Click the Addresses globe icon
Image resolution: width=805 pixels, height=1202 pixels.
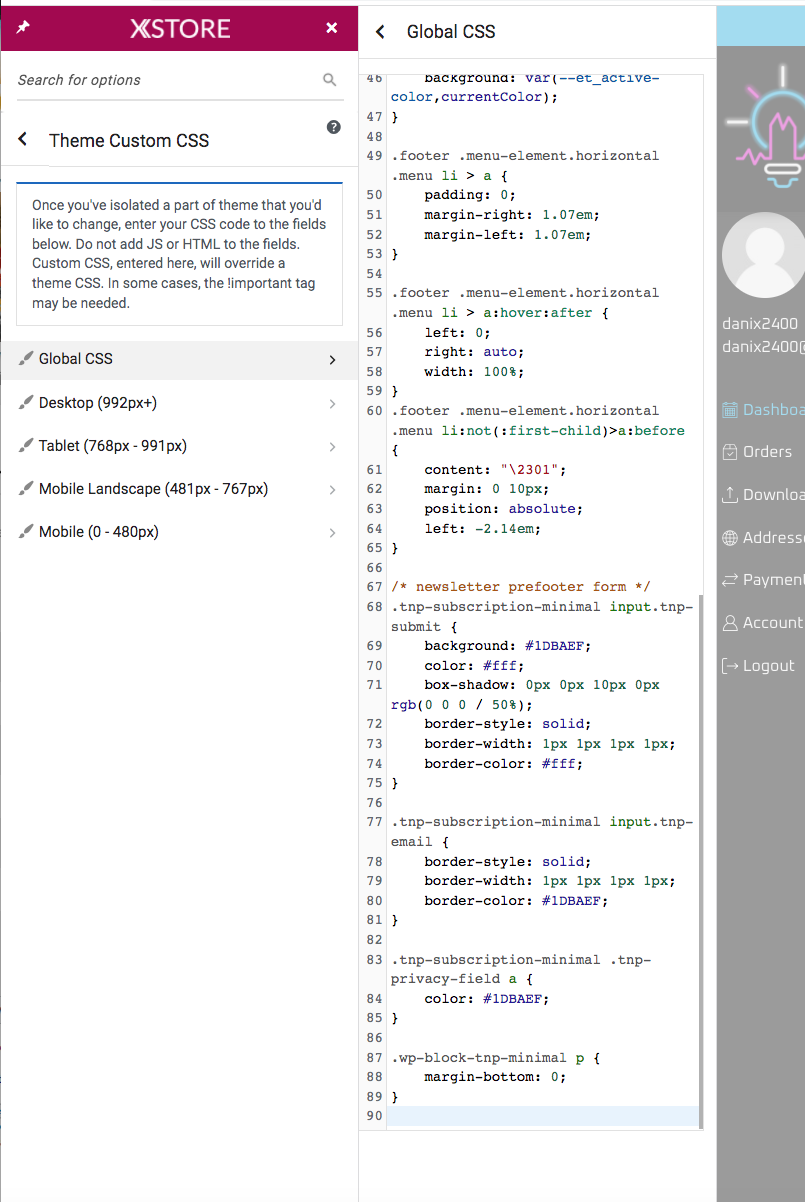tap(730, 538)
